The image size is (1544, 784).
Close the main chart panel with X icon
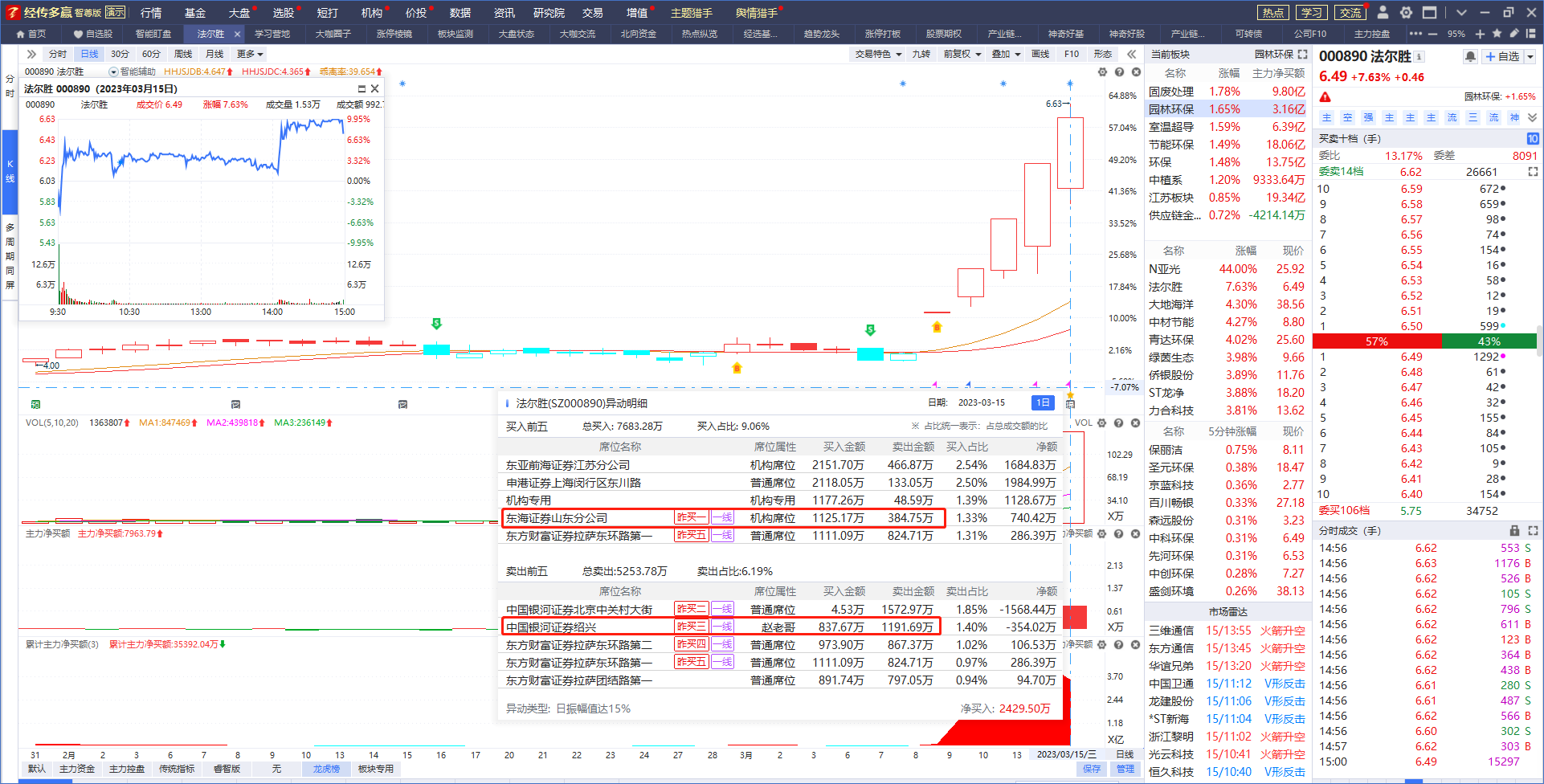pos(1136,72)
